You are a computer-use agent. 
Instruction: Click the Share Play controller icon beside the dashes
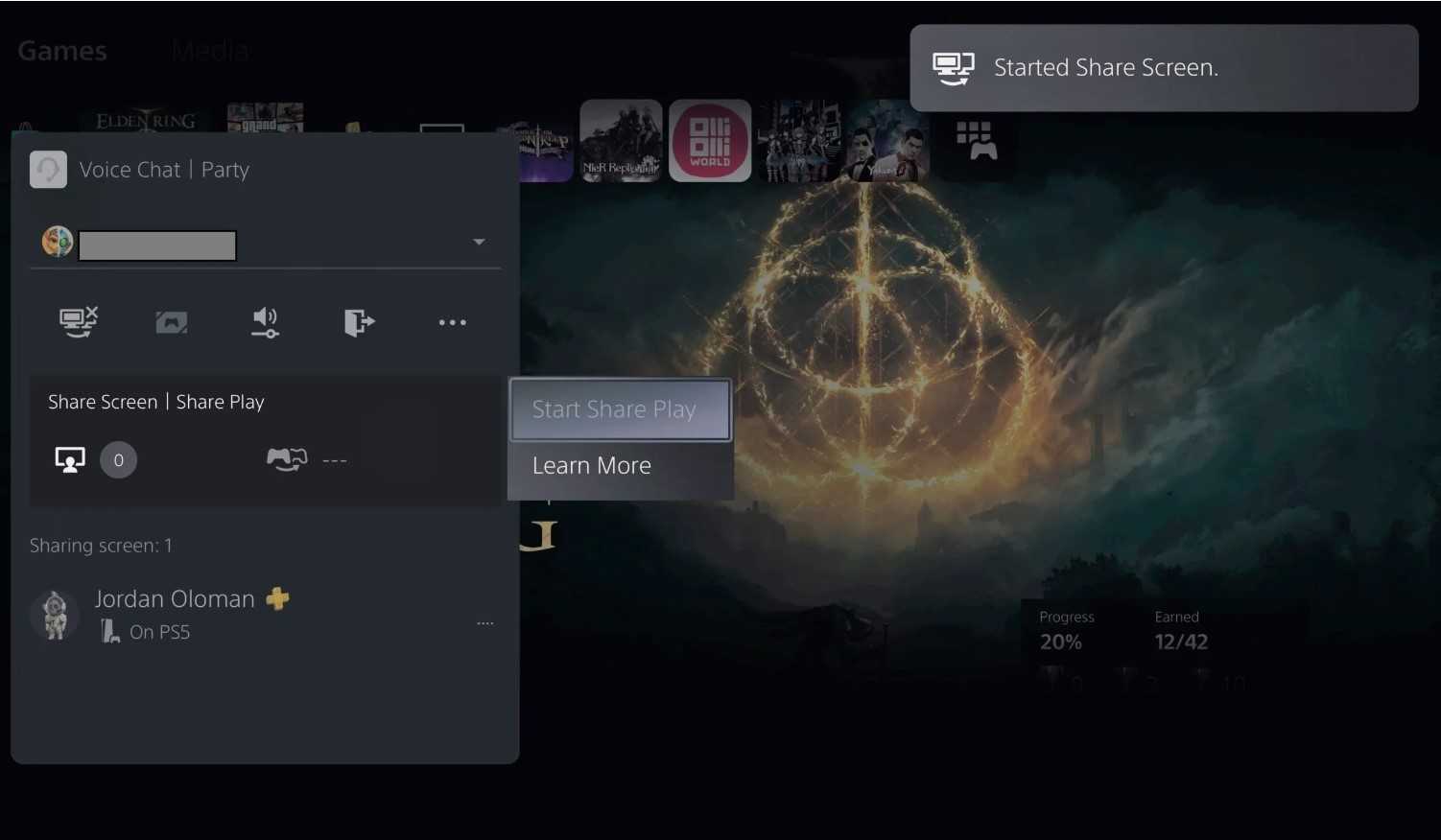coord(287,460)
